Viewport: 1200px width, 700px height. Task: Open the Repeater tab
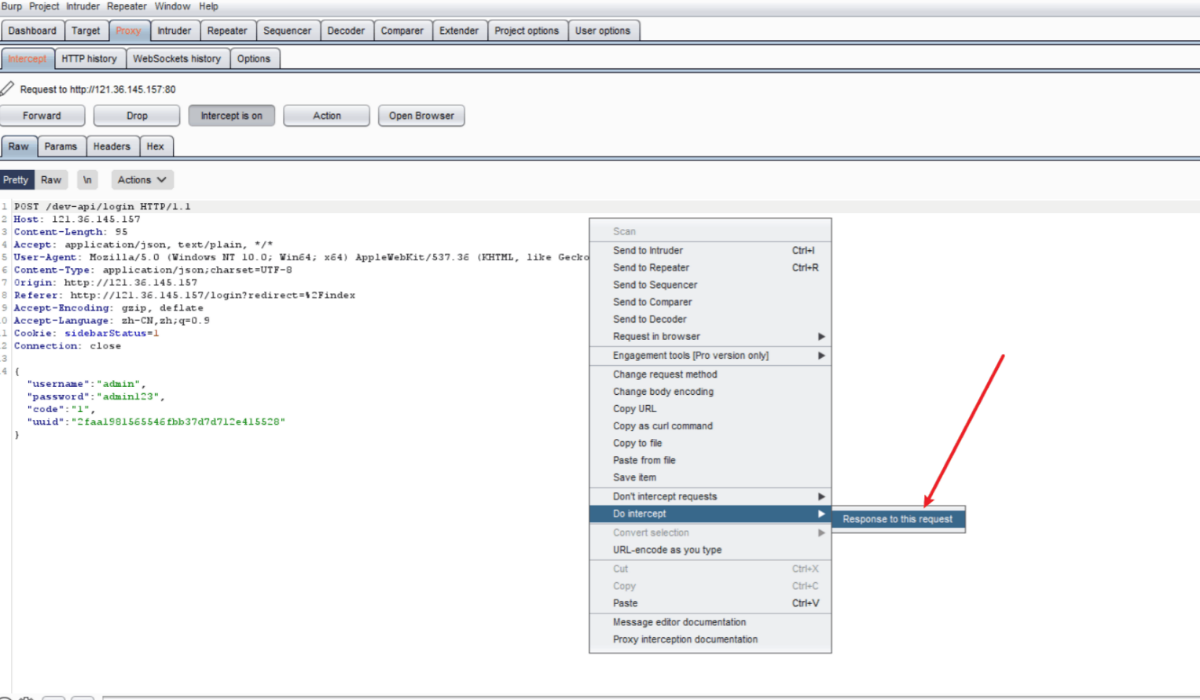[x=228, y=31]
